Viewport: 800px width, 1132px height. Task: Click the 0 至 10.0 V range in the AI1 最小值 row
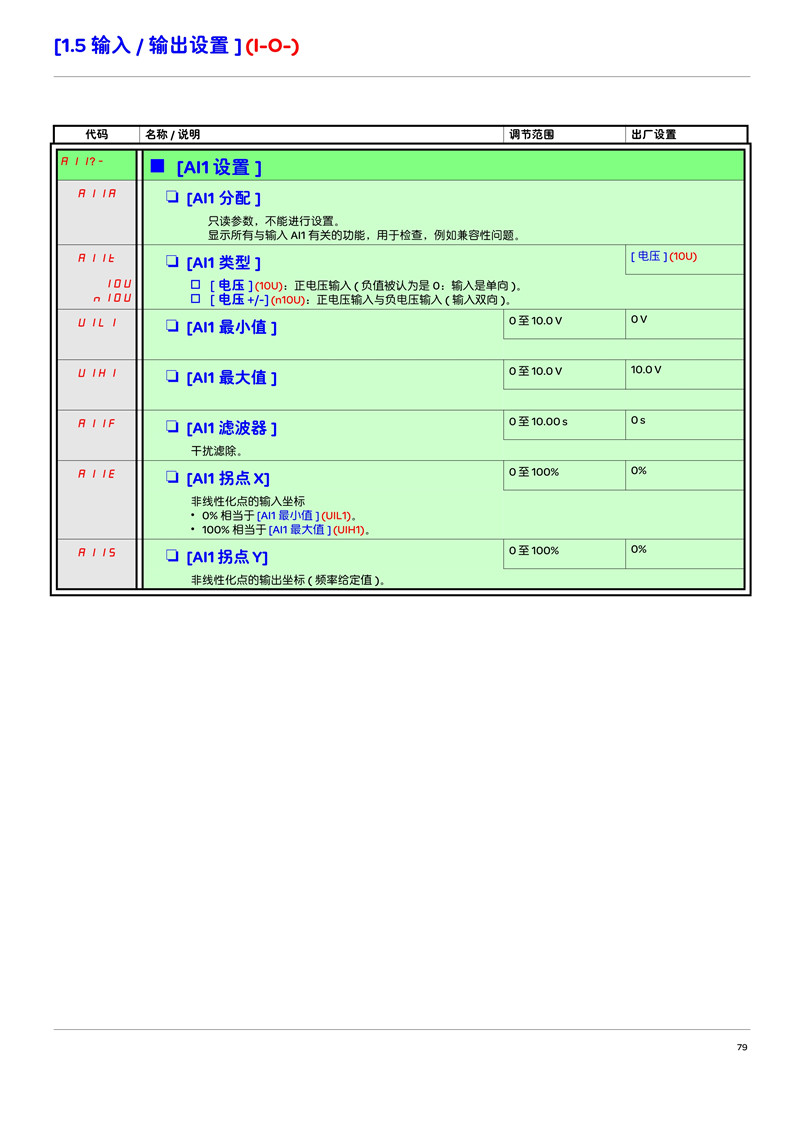pyautogui.click(x=535, y=321)
